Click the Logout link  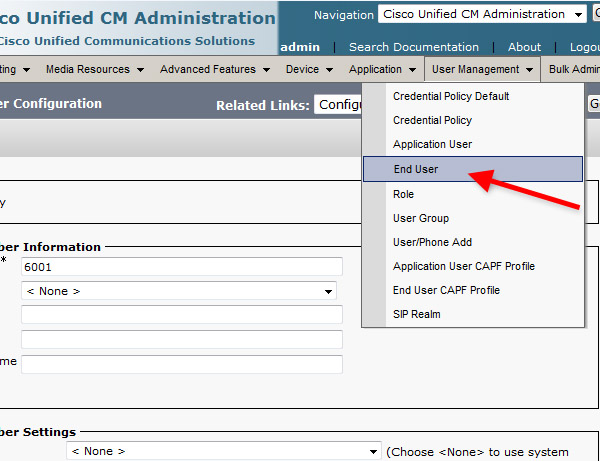coord(585,47)
